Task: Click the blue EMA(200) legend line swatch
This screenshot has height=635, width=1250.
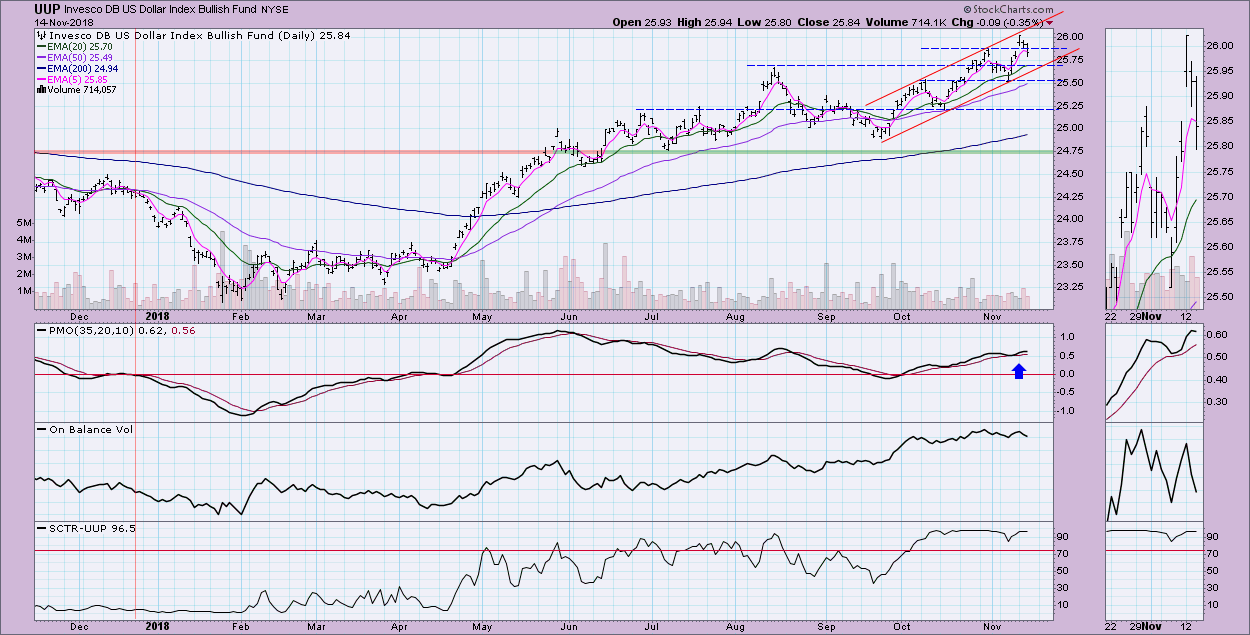Action: tap(41, 68)
